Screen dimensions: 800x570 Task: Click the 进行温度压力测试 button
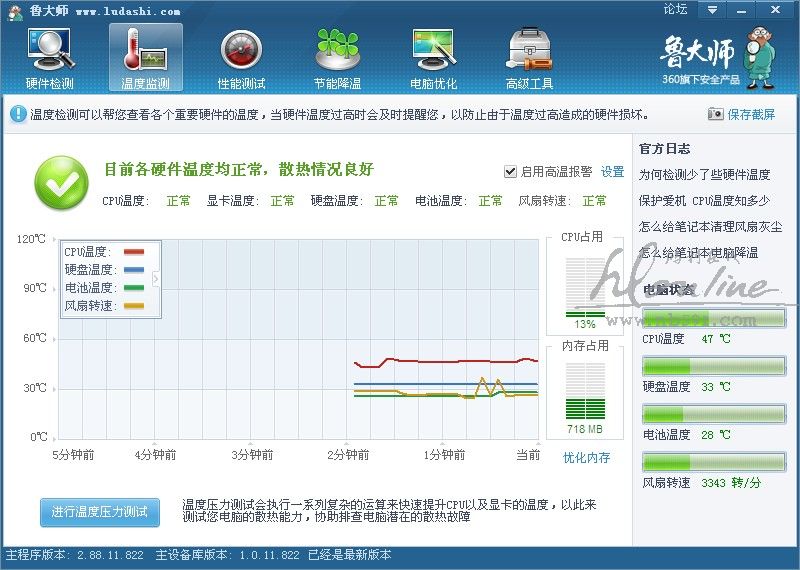(x=99, y=512)
